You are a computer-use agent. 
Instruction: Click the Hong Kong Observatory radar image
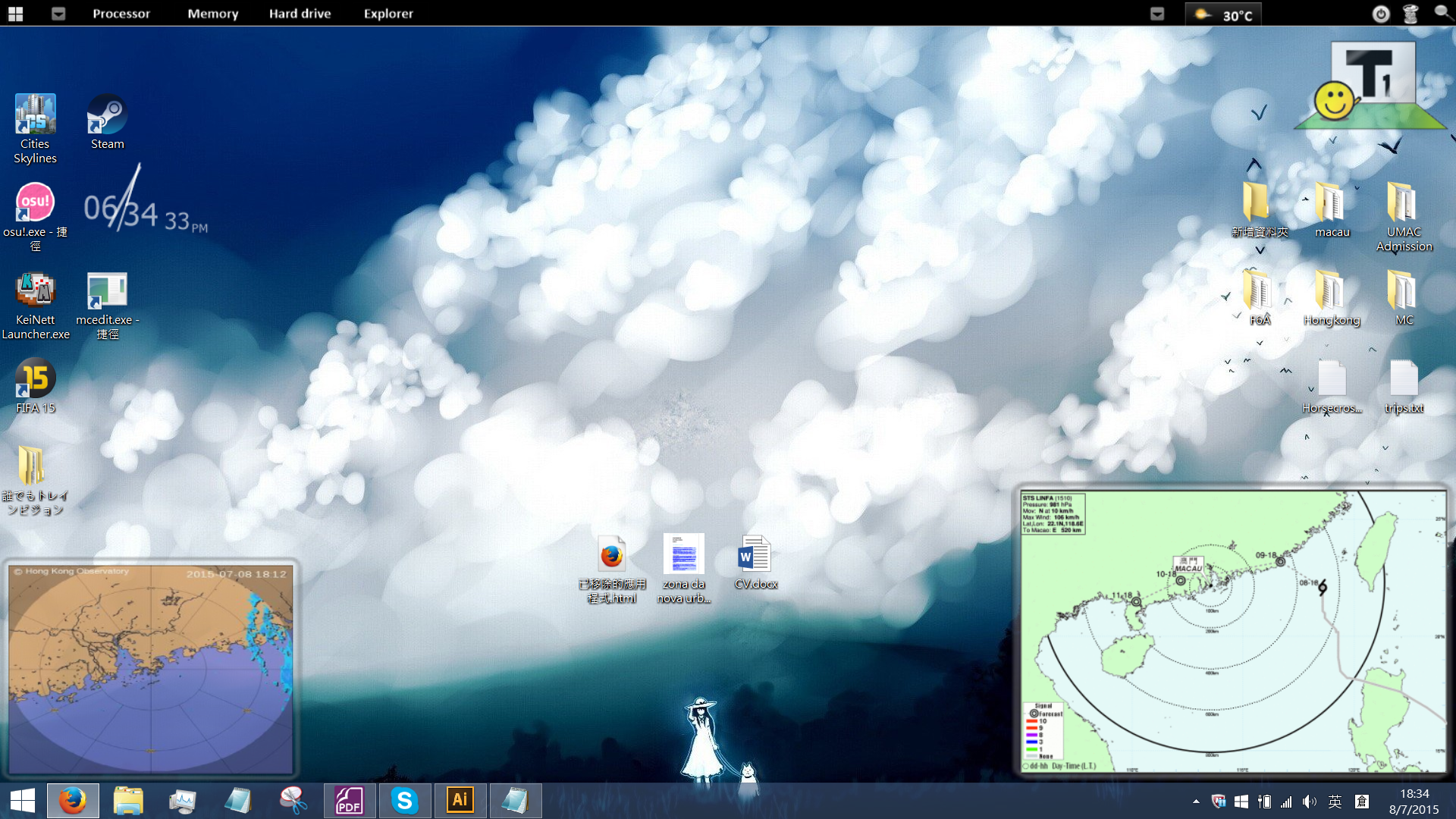point(150,669)
